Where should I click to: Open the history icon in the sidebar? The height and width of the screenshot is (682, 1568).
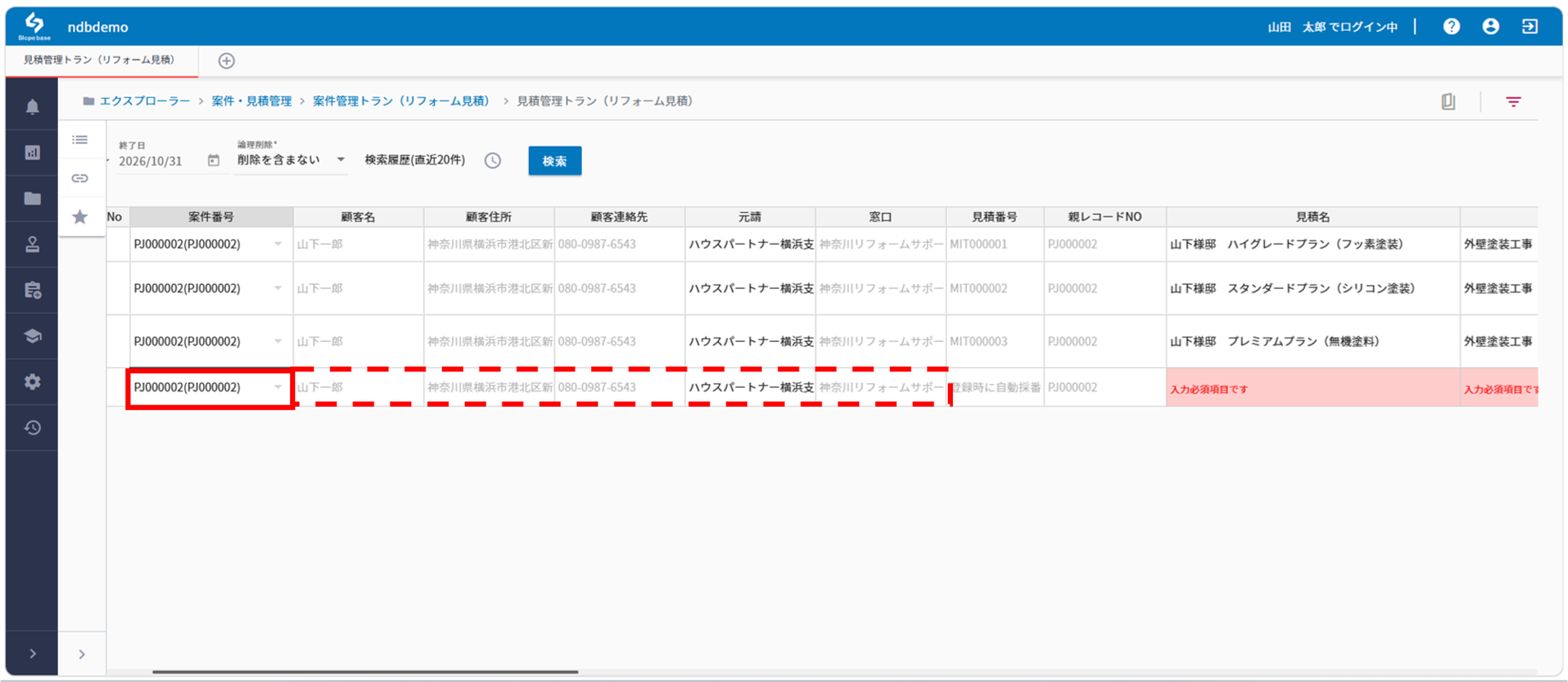coord(32,428)
